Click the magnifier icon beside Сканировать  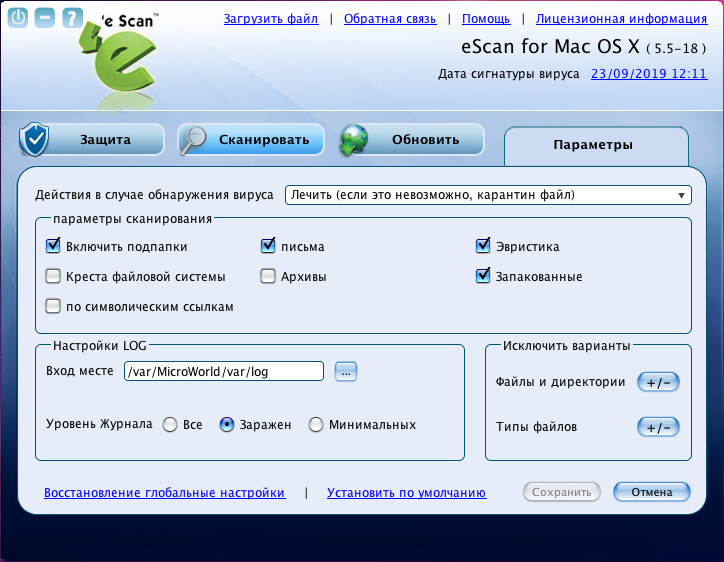pos(193,140)
